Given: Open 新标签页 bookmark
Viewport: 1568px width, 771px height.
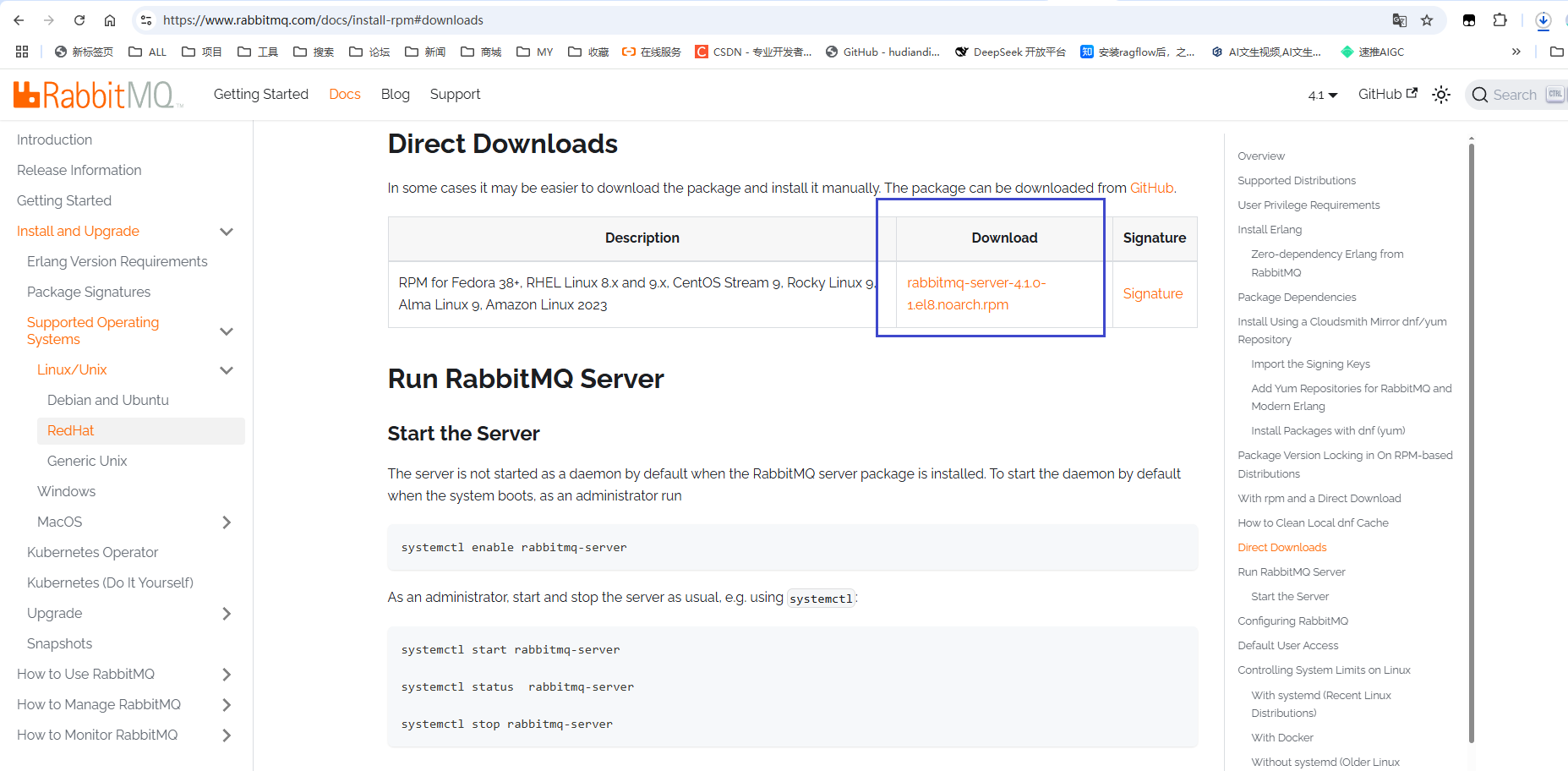Looking at the screenshot, I should click(x=84, y=52).
